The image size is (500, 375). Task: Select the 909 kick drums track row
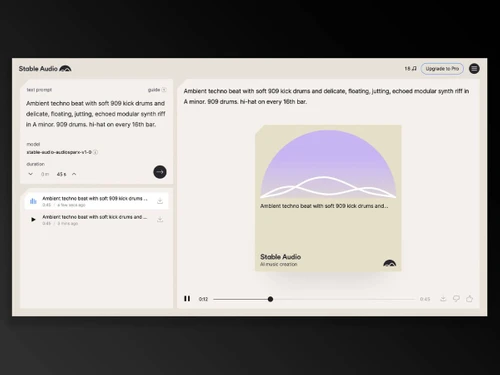tap(97, 201)
